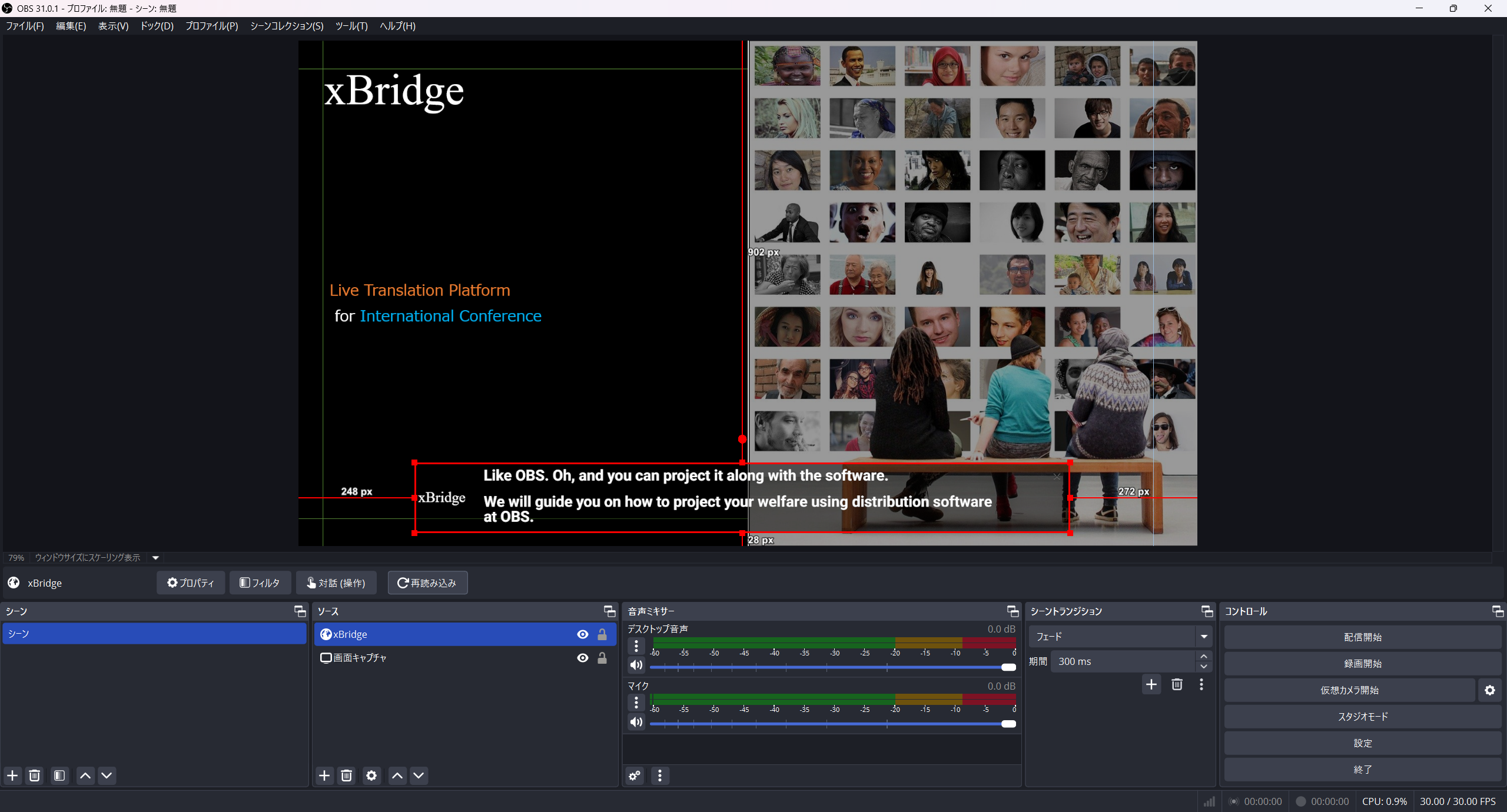Remove selected source with trash icon
Viewport: 1507px width, 812px height.
click(x=347, y=776)
